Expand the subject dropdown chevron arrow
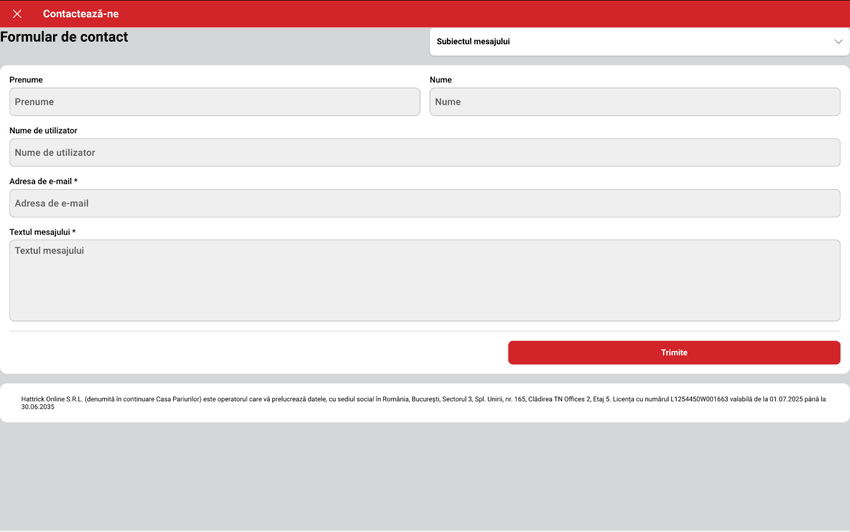Image resolution: width=850 pixels, height=532 pixels. 838,42
